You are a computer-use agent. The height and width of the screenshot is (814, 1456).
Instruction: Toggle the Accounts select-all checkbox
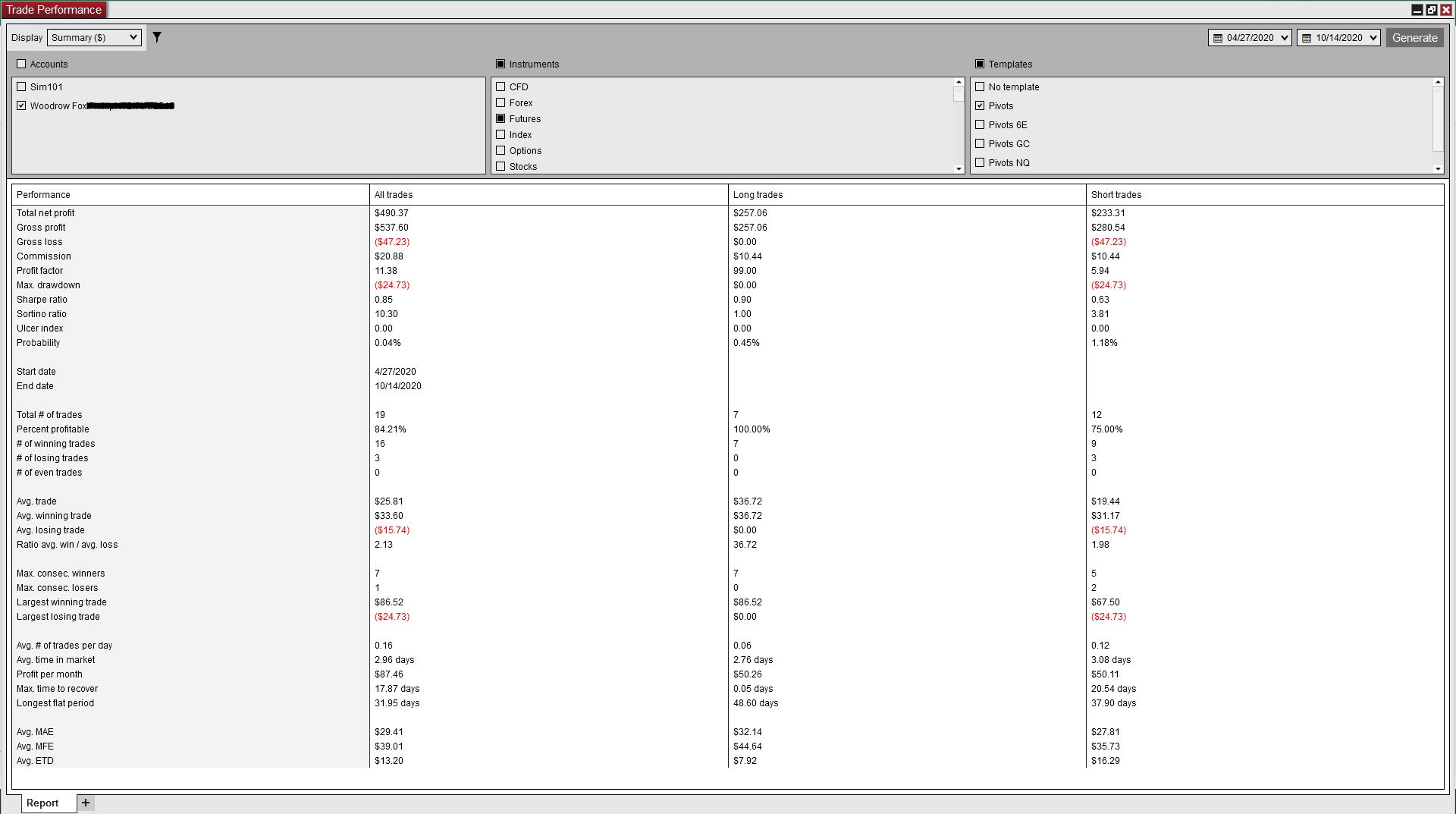(x=21, y=64)
